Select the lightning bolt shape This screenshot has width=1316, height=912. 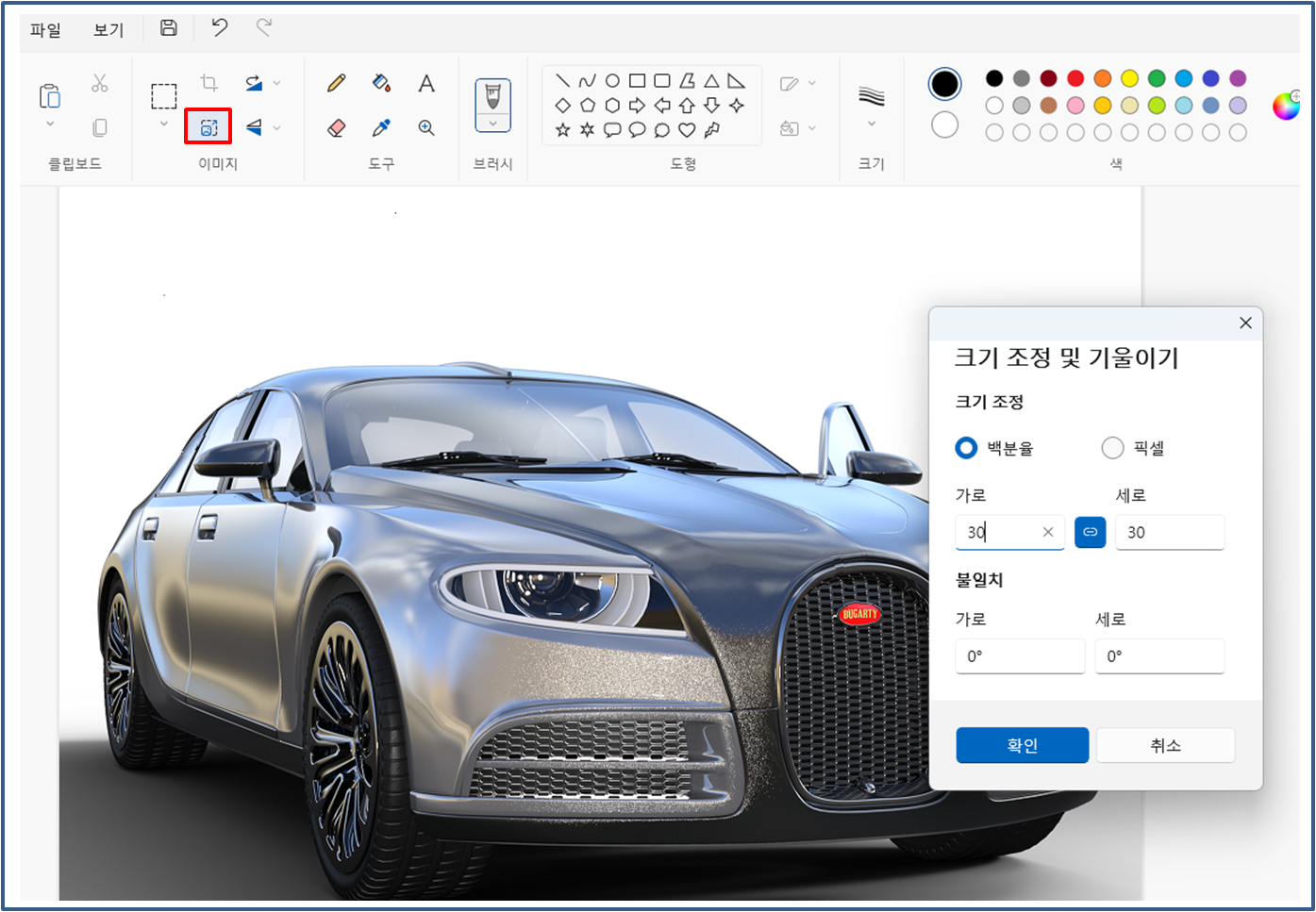pos(712,130)
